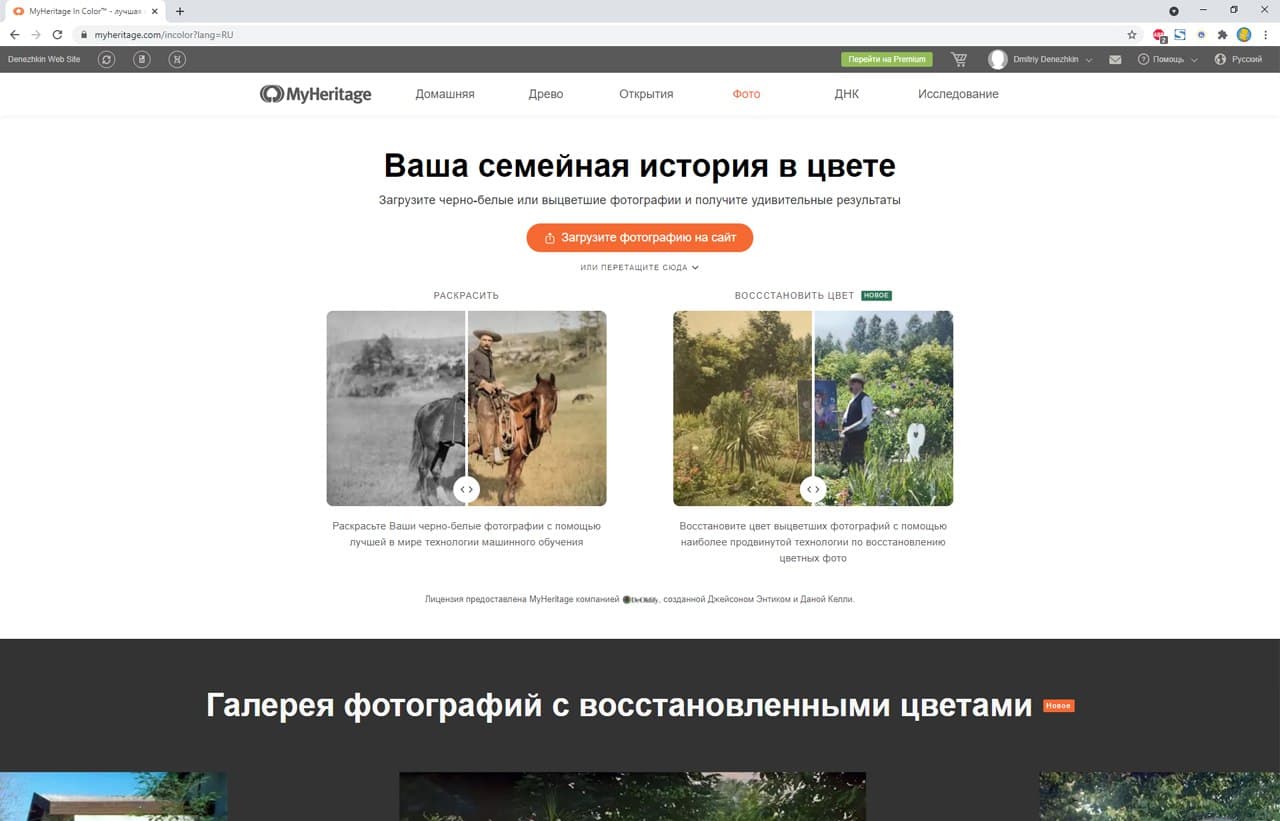Go to the Домашняя menu item
Viewport: 1280px width, 821px height.
[445, 94]
